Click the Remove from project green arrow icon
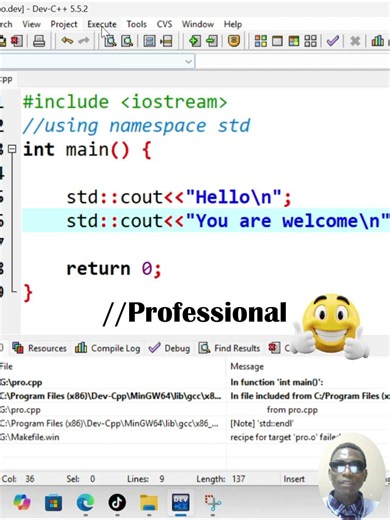This screenshot has height=520, width=390. click(x=211, y=41)
